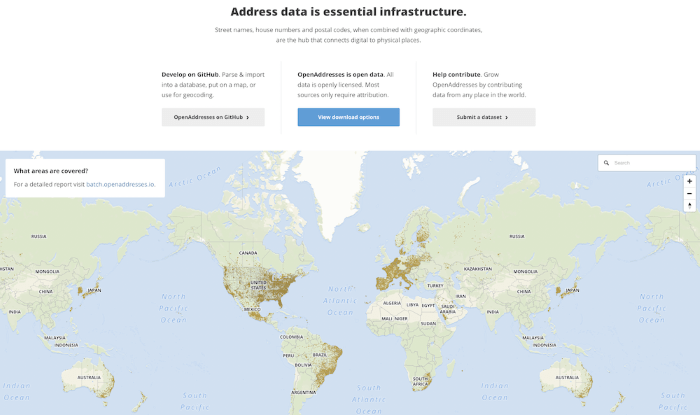The image size is (700, 415).
Task: Click the CANADA label on map
Action: pos(248,253)
